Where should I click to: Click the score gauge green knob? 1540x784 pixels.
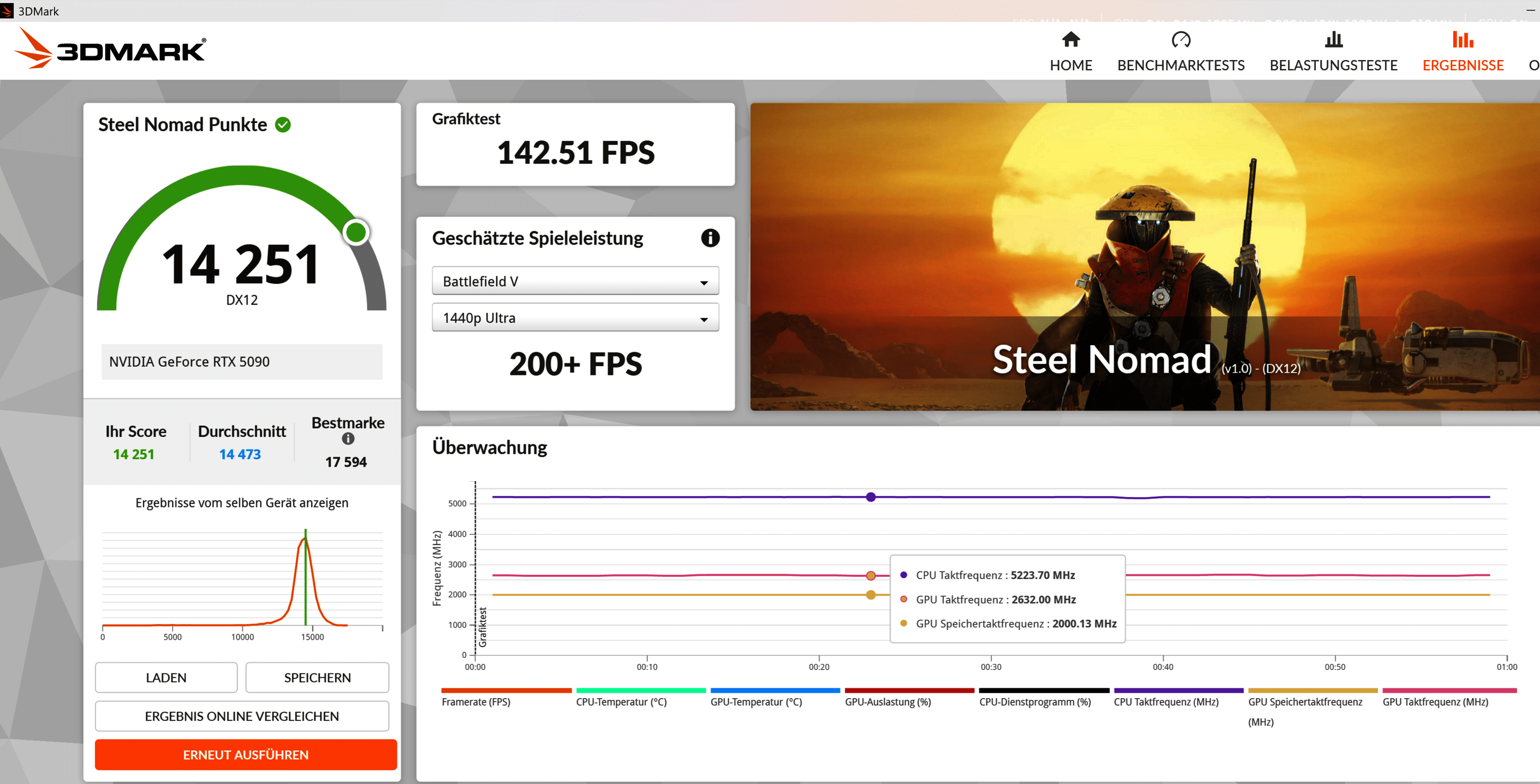356,233
